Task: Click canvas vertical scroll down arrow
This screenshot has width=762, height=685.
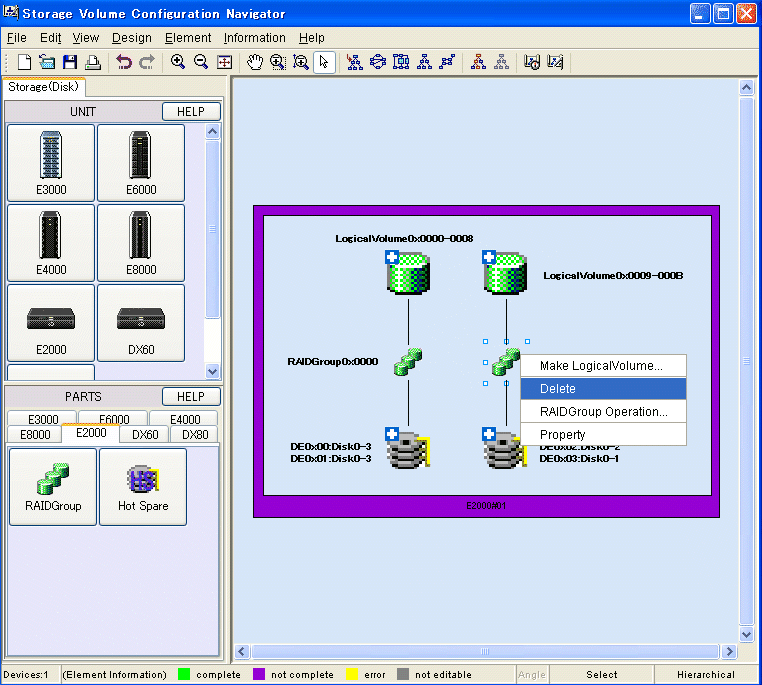Action: pos(746,634)
